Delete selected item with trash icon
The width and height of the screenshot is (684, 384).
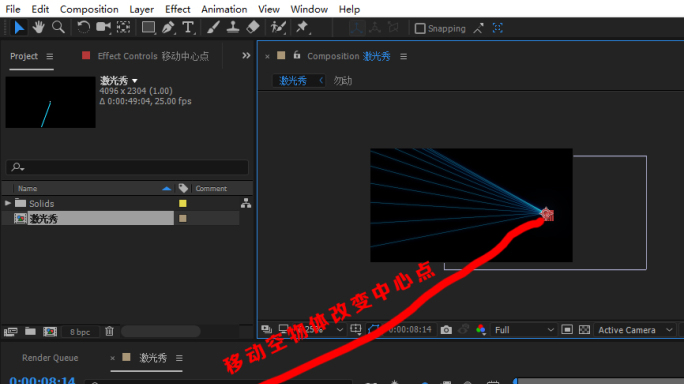(x=109, y=332)
